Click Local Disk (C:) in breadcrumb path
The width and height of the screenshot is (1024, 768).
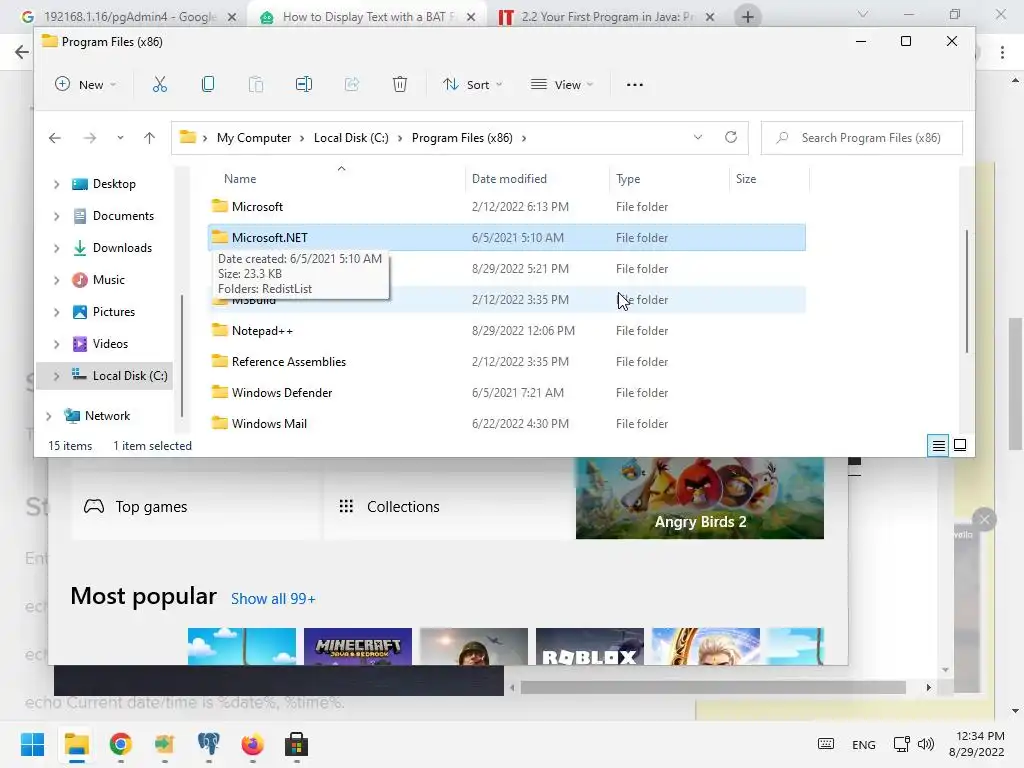351,138
